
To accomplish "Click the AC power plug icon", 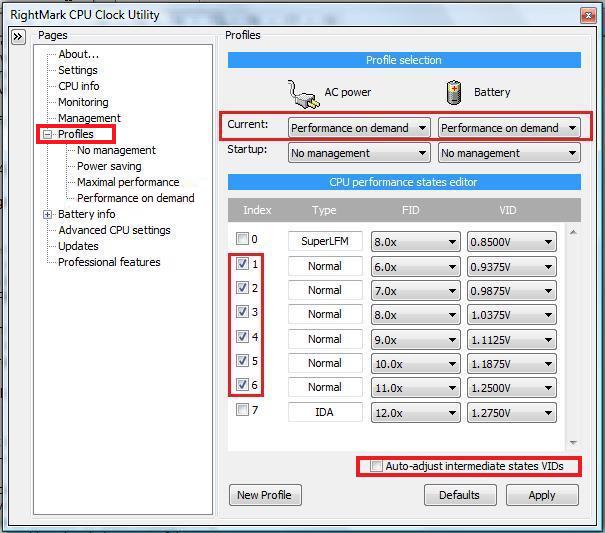I will tap(304, 95).
